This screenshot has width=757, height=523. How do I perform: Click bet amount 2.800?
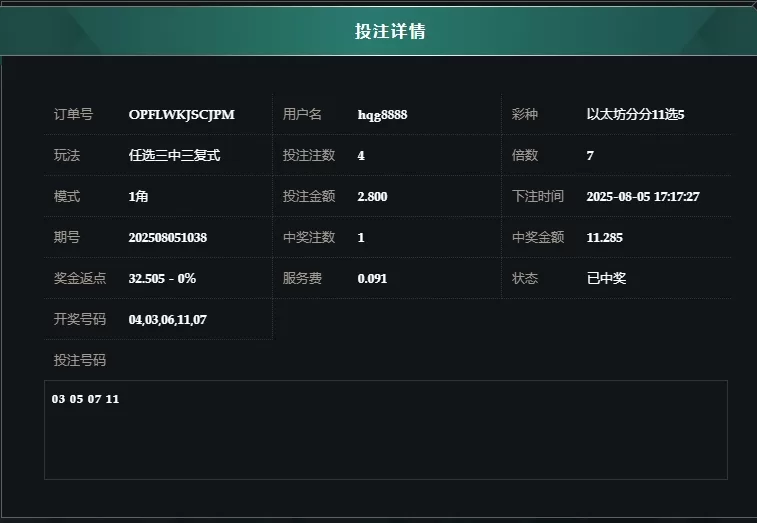372,197
